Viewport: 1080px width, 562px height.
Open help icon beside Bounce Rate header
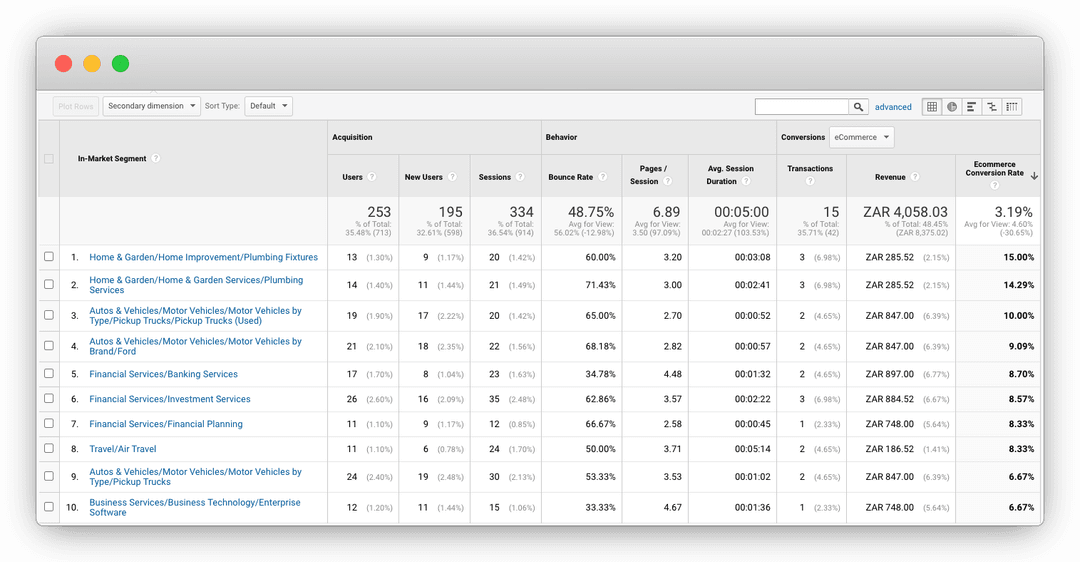point(603,177)
